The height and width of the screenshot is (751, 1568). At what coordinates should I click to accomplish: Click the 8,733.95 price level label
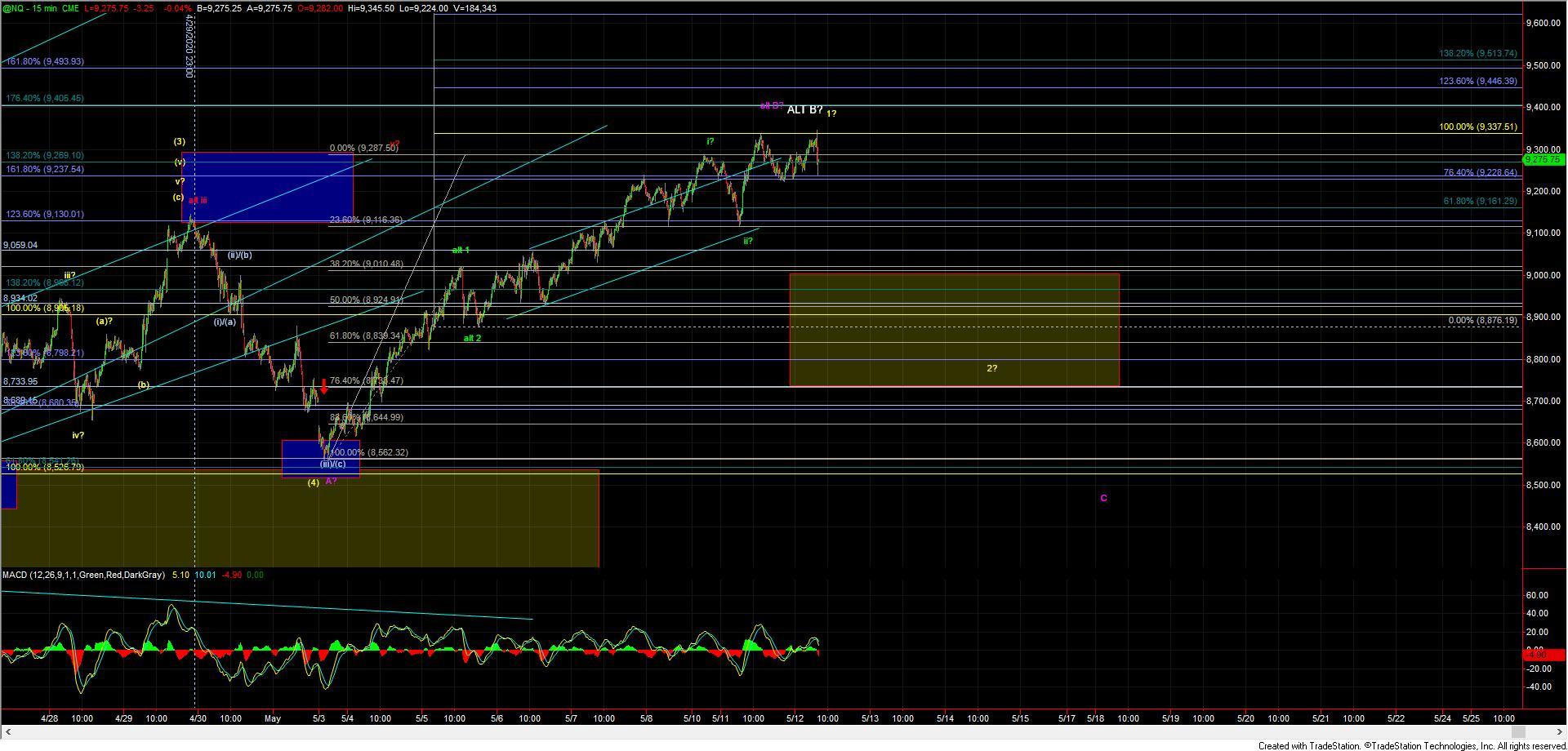20,381
